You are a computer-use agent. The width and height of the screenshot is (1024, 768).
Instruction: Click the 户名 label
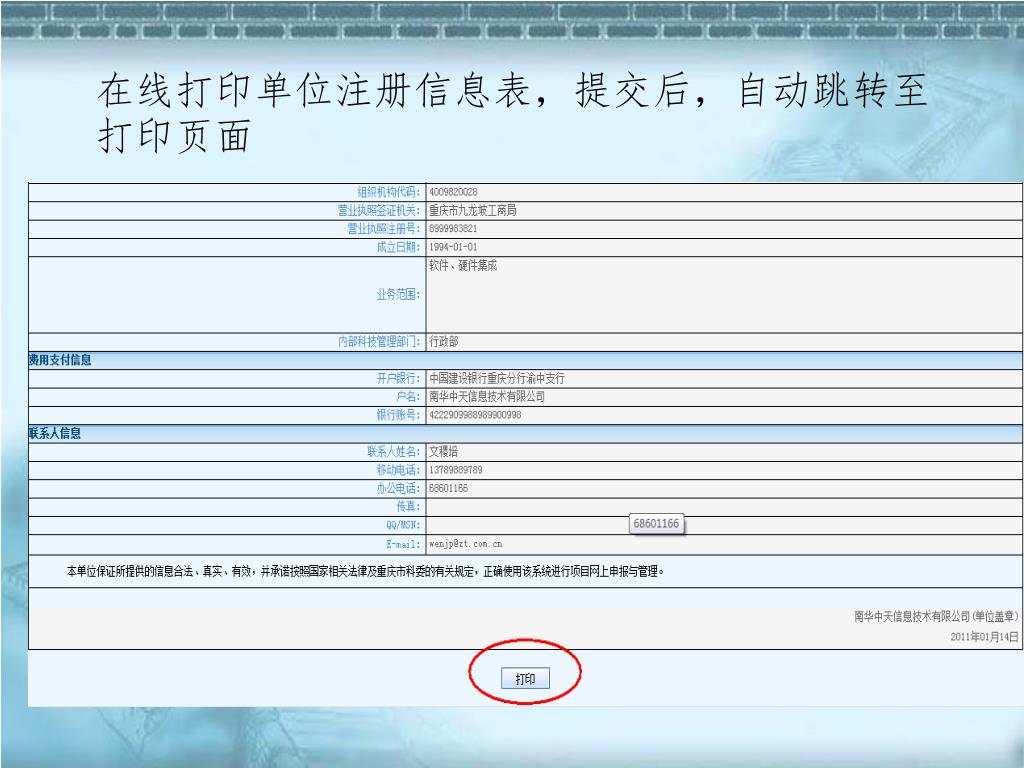coord(408,396)
